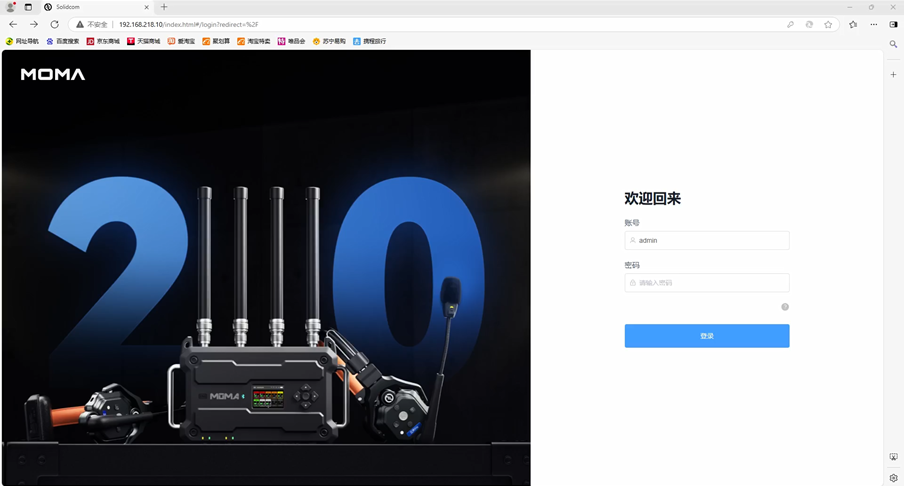
Task: Click the 密码 label text
Action: pyautogui.click(x=632, y=265)
